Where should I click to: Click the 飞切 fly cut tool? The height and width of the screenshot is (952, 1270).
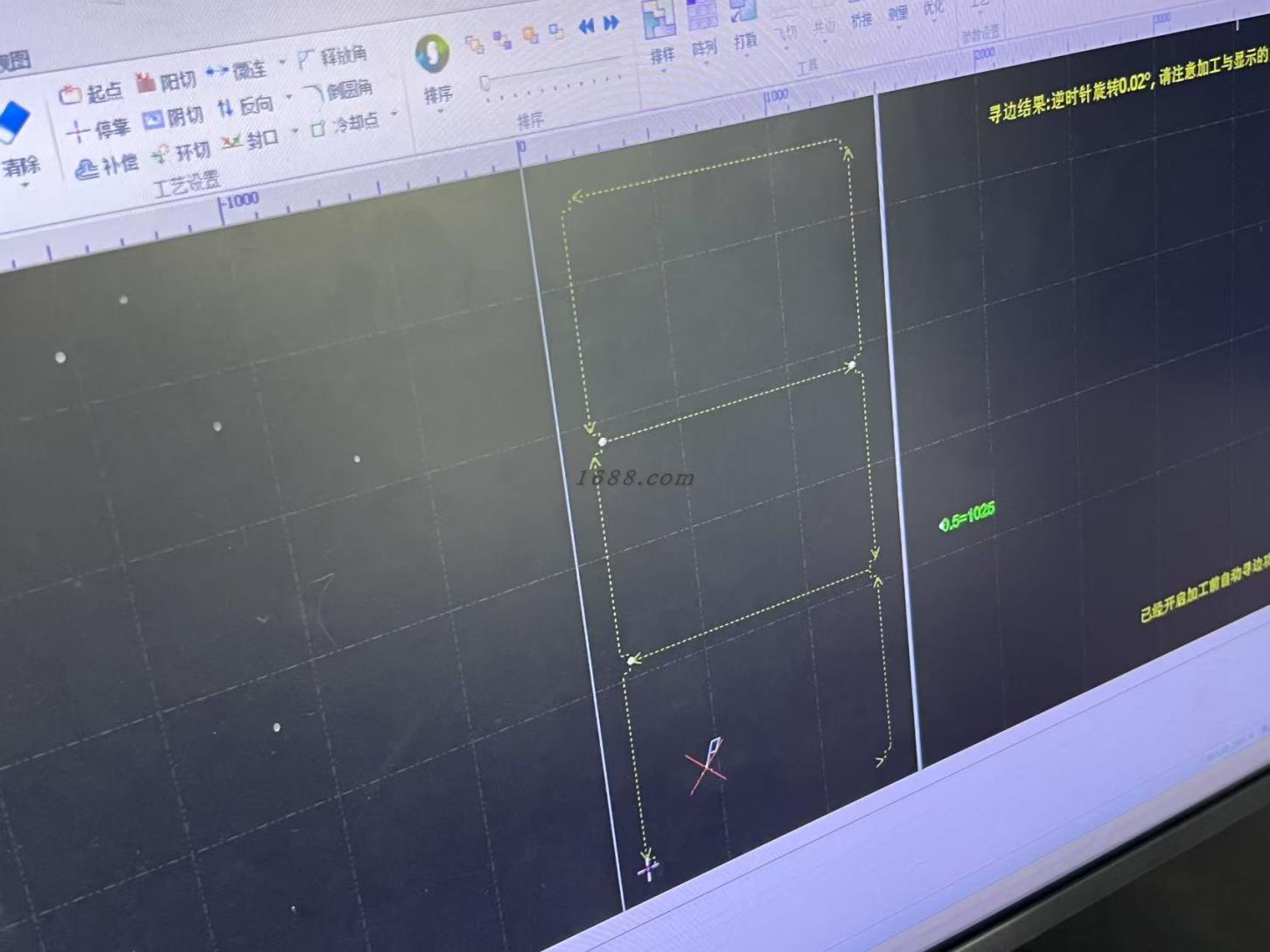[785, 32]
